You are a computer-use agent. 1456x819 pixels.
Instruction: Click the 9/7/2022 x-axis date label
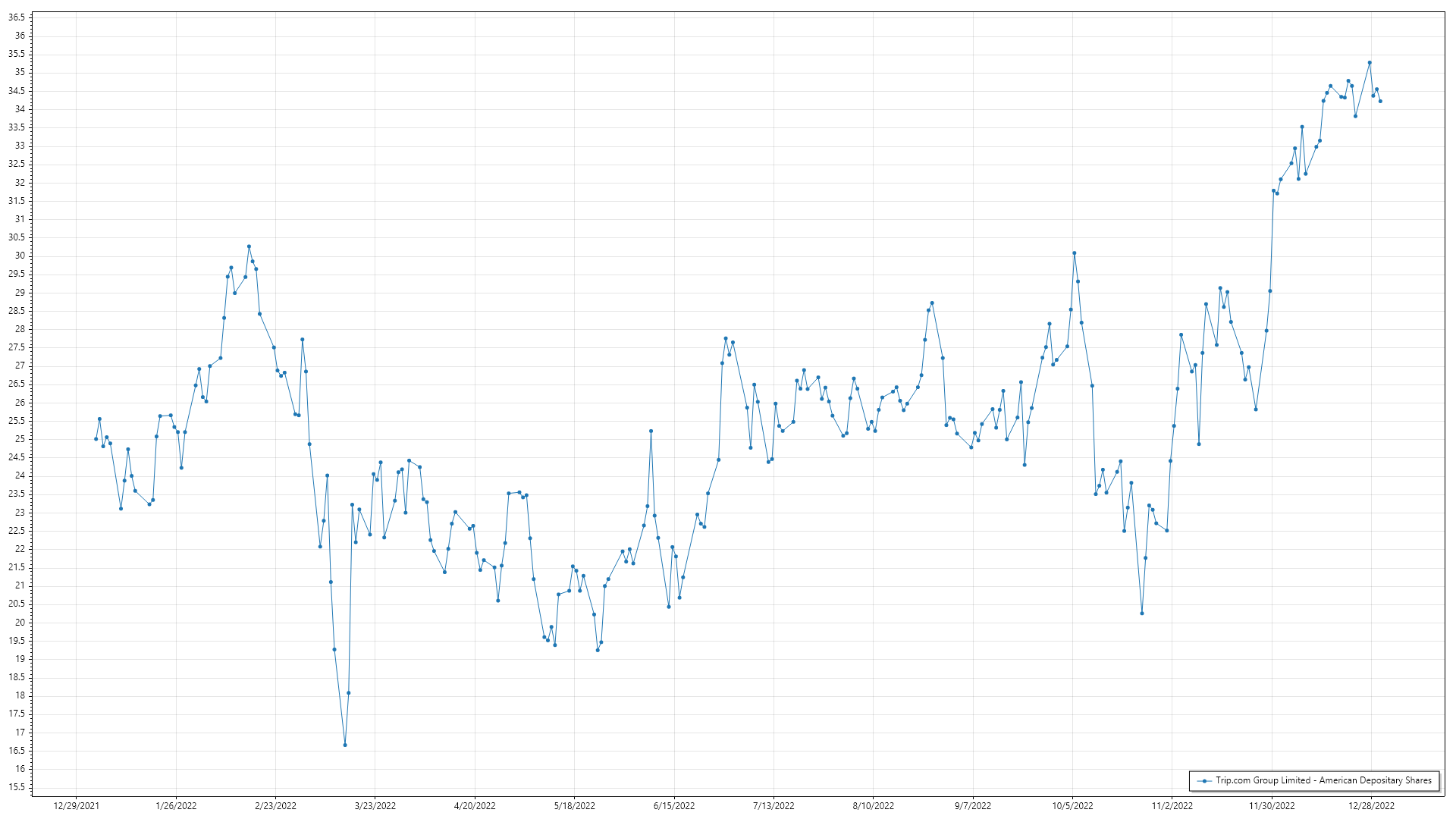(x=973, y=806)
